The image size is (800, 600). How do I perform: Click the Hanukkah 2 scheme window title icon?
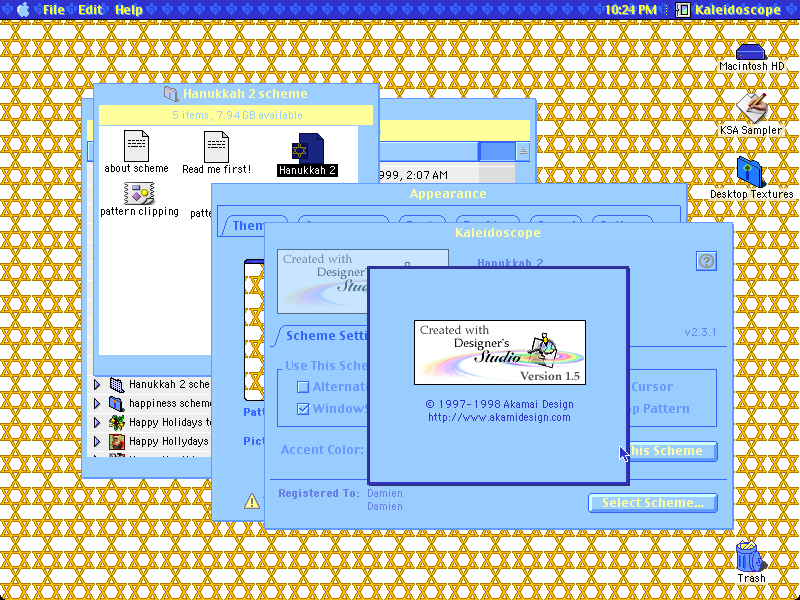click(171, 93)
